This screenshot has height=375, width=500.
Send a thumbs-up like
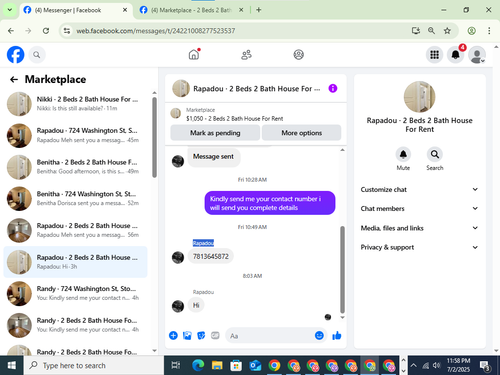337,335
